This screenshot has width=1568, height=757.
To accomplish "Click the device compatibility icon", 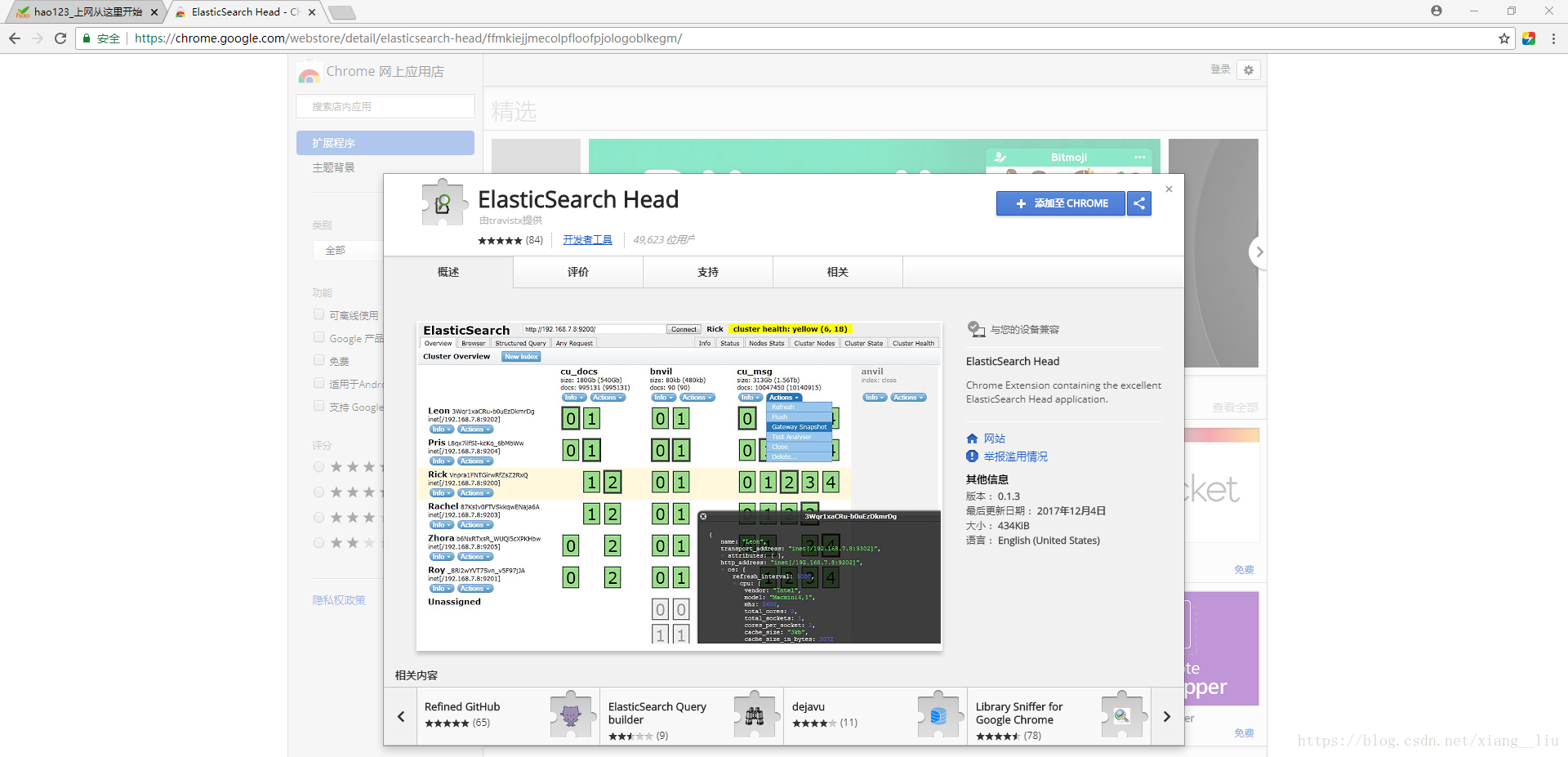I will pyautogui.click(x=976, y=329).
